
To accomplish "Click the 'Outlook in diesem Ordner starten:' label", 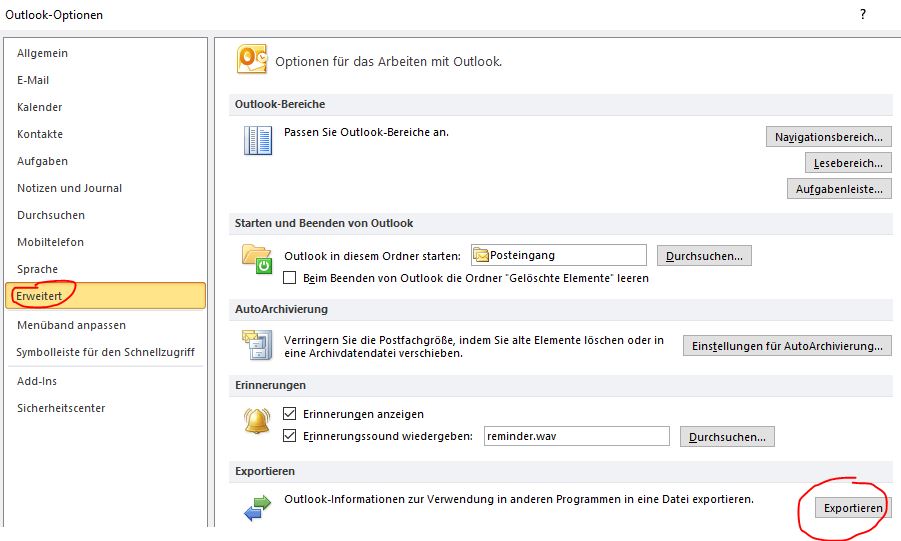I will pos(372,256).
